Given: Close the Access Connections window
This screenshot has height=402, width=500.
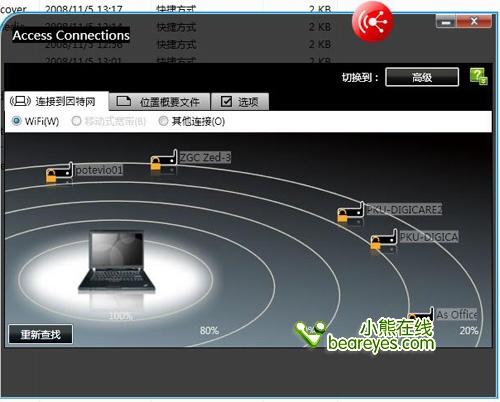Looking at the screenshot, I should (474, 22).
